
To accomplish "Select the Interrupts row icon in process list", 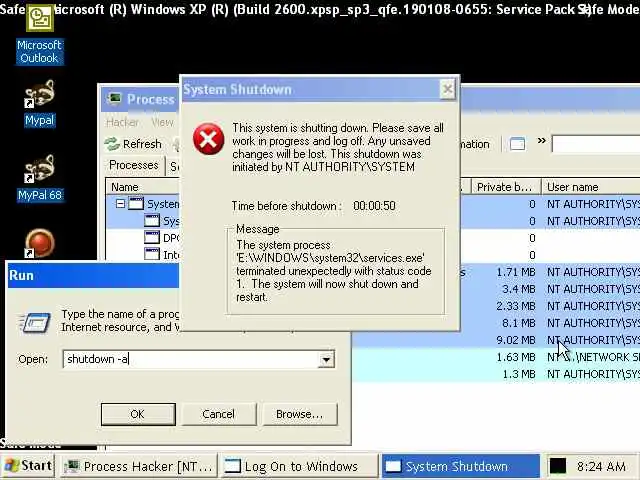I will pyautogui.click(x=152, y=255).
